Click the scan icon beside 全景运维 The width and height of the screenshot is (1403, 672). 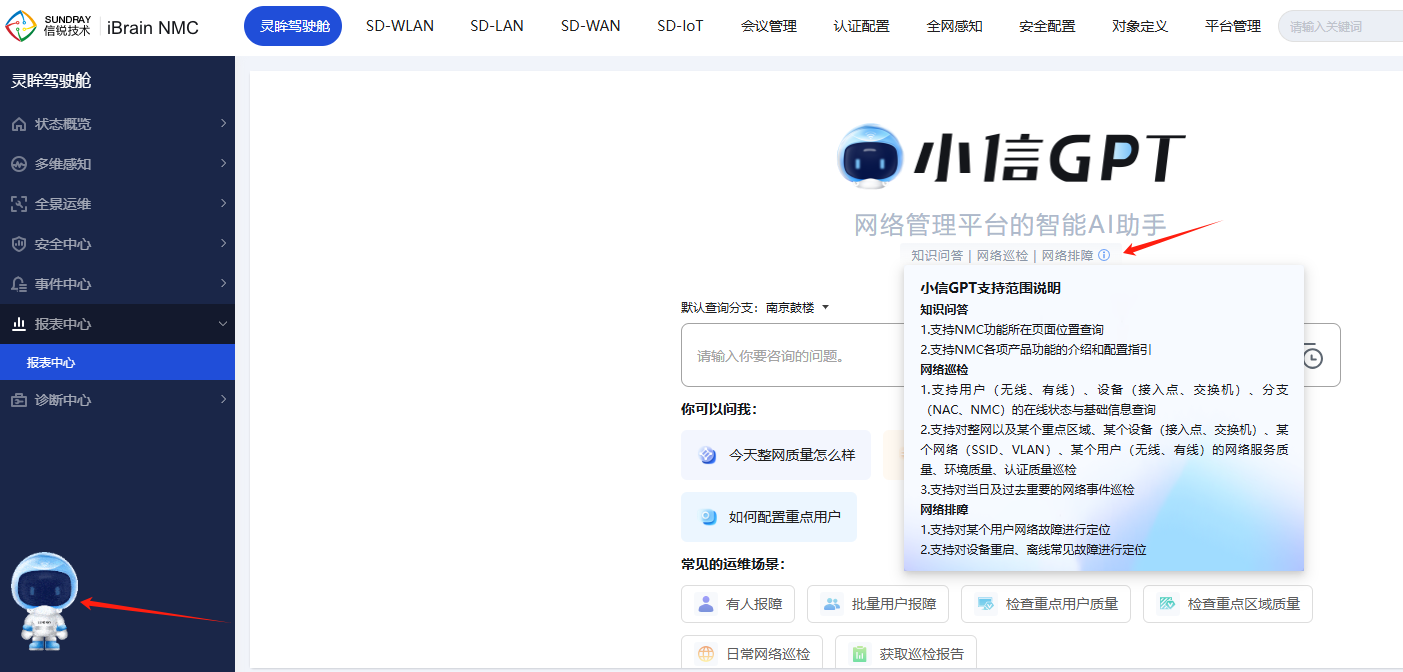pyautogui.click(x=19, y=204)
